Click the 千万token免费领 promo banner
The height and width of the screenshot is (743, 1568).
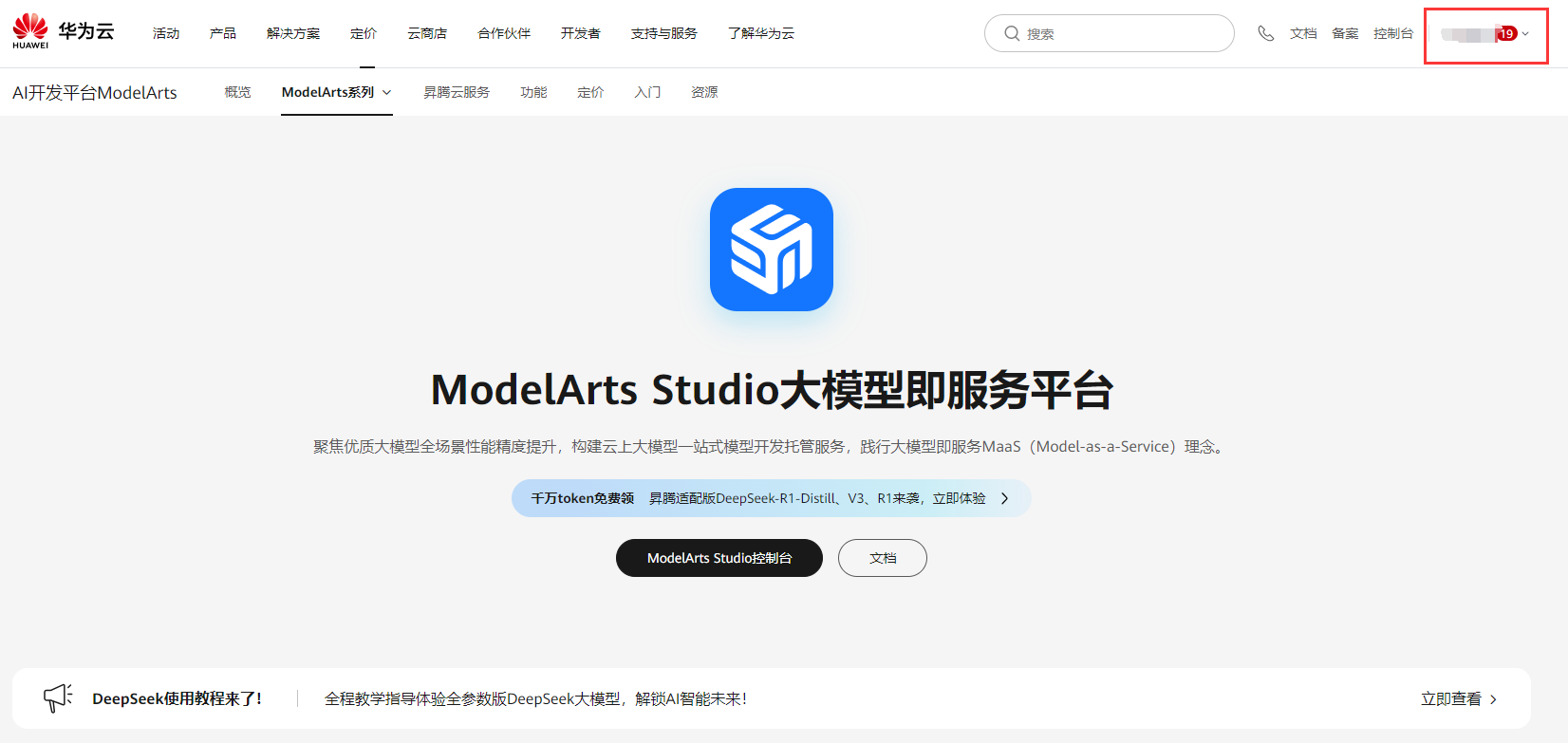pos(772,498)
